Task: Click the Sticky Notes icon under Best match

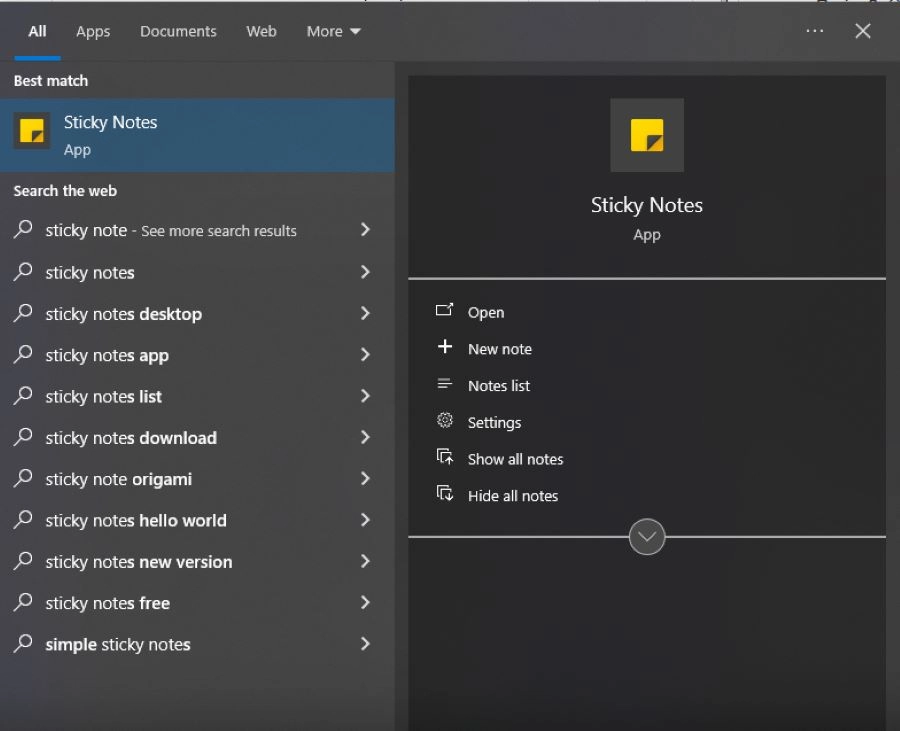Action: 32,131
